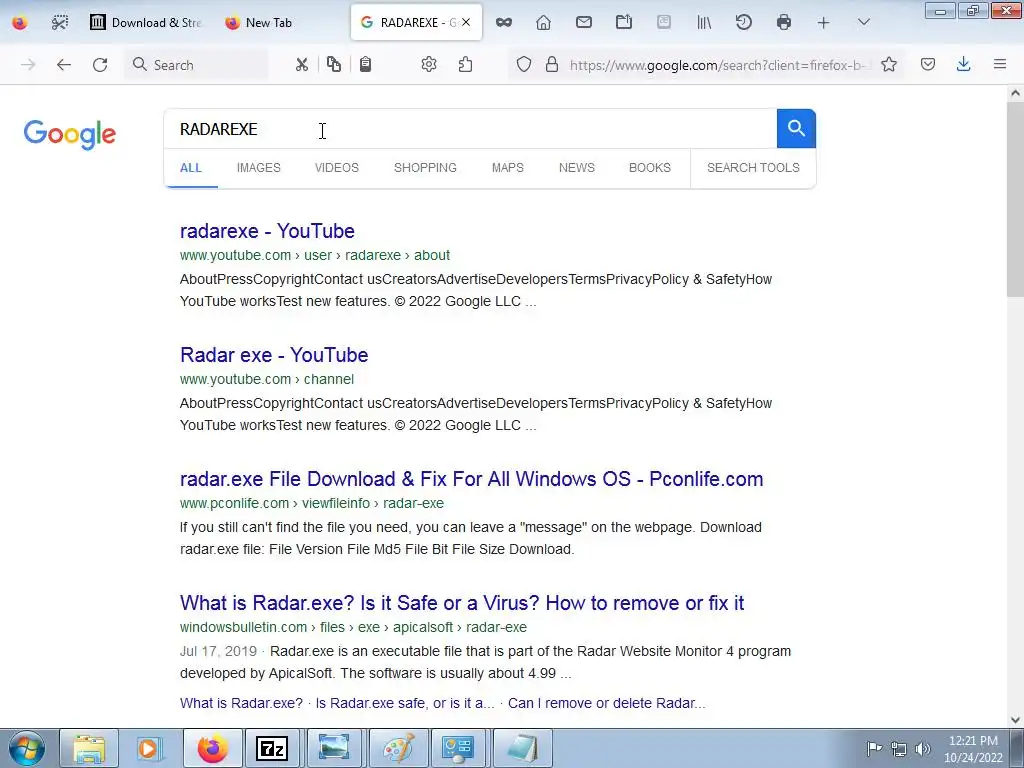Viewport: 1024px width, 768px height.
Task: Close the RADAREXE tab
Action: (466, 22)
